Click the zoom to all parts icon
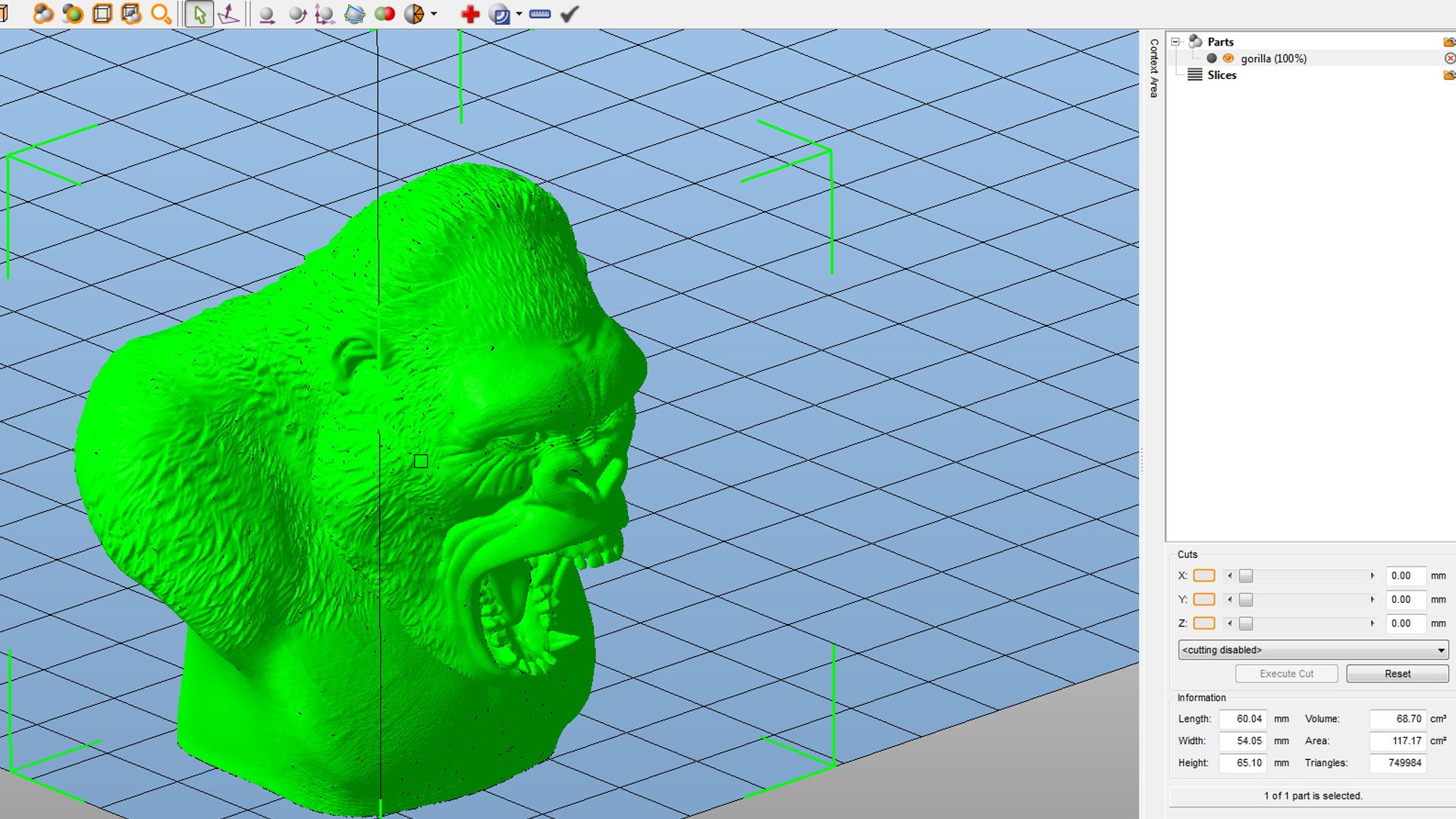The width and height of the screenshot is (1456, 819). (x=43, y=14)
